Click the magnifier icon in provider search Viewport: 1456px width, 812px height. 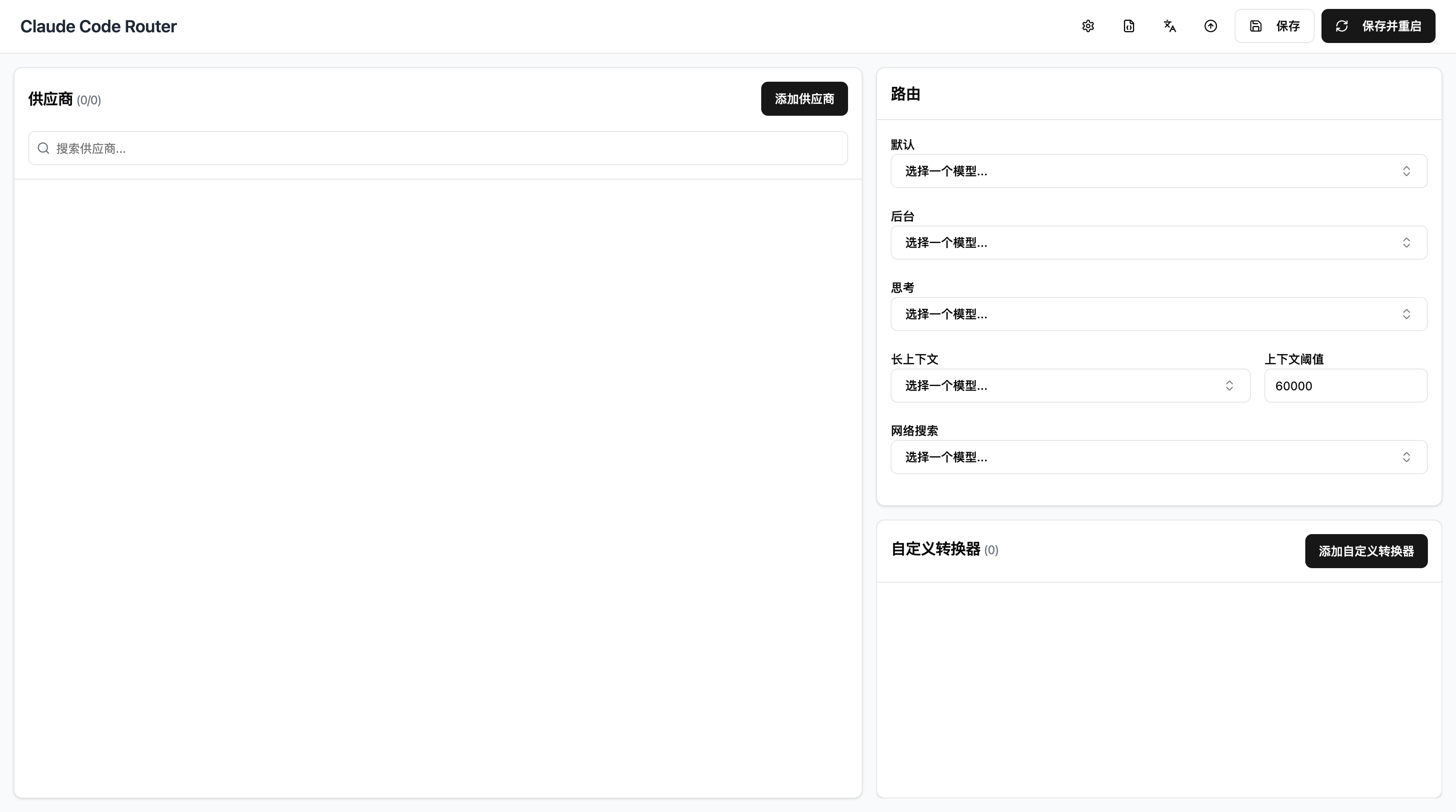(x=43, y=148)
